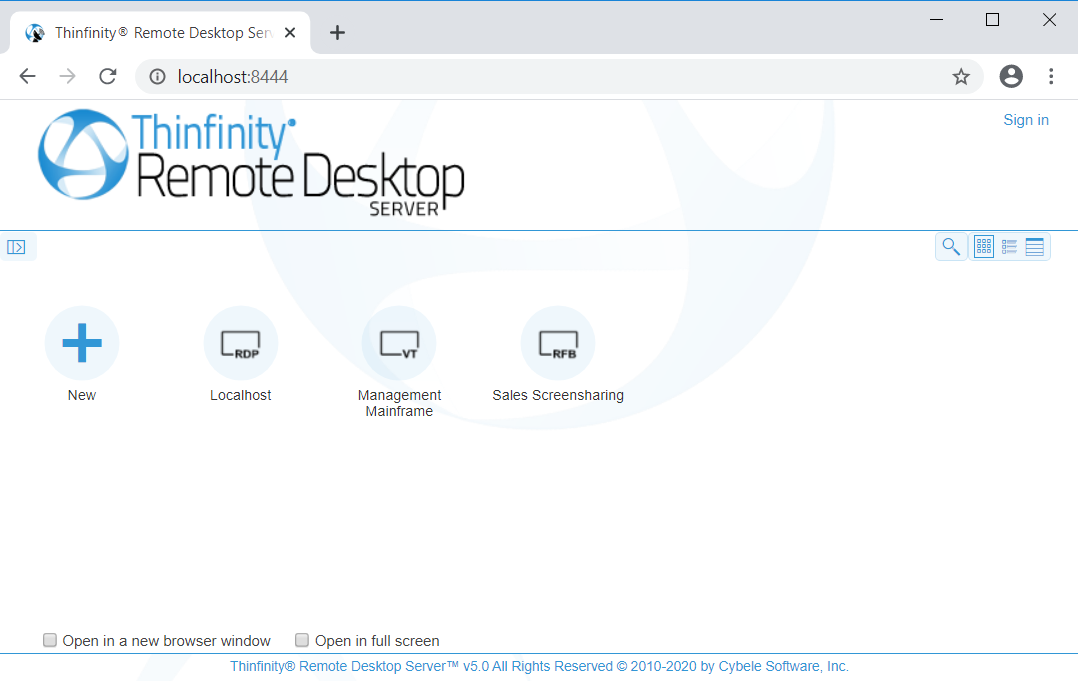
Task: Open the Cybele Software footer copyright link
Action: pos(540,666)
